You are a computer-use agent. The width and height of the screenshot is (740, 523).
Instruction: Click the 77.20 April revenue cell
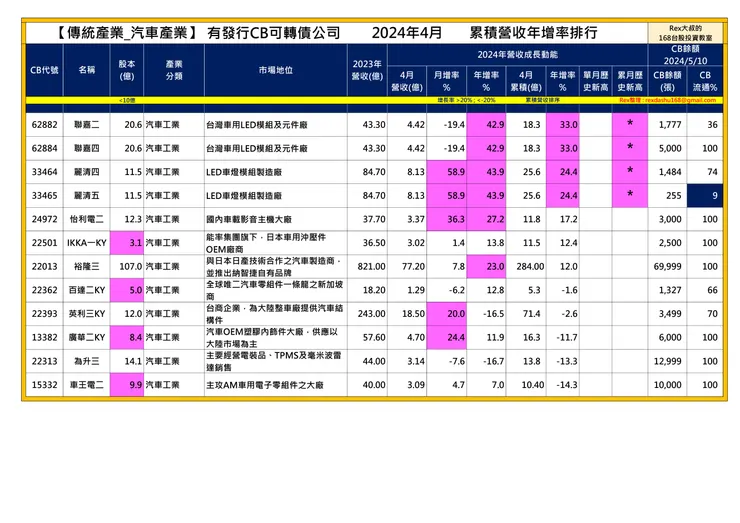407,266
